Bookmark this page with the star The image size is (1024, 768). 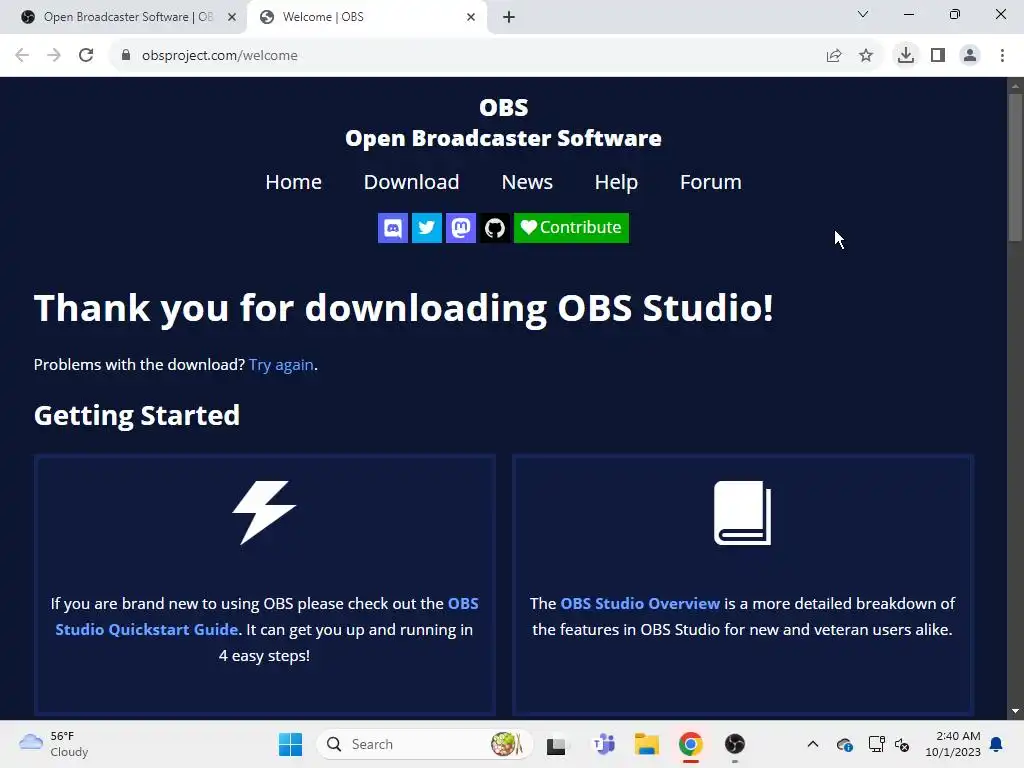pyautogui.click(x=866, y=56)
